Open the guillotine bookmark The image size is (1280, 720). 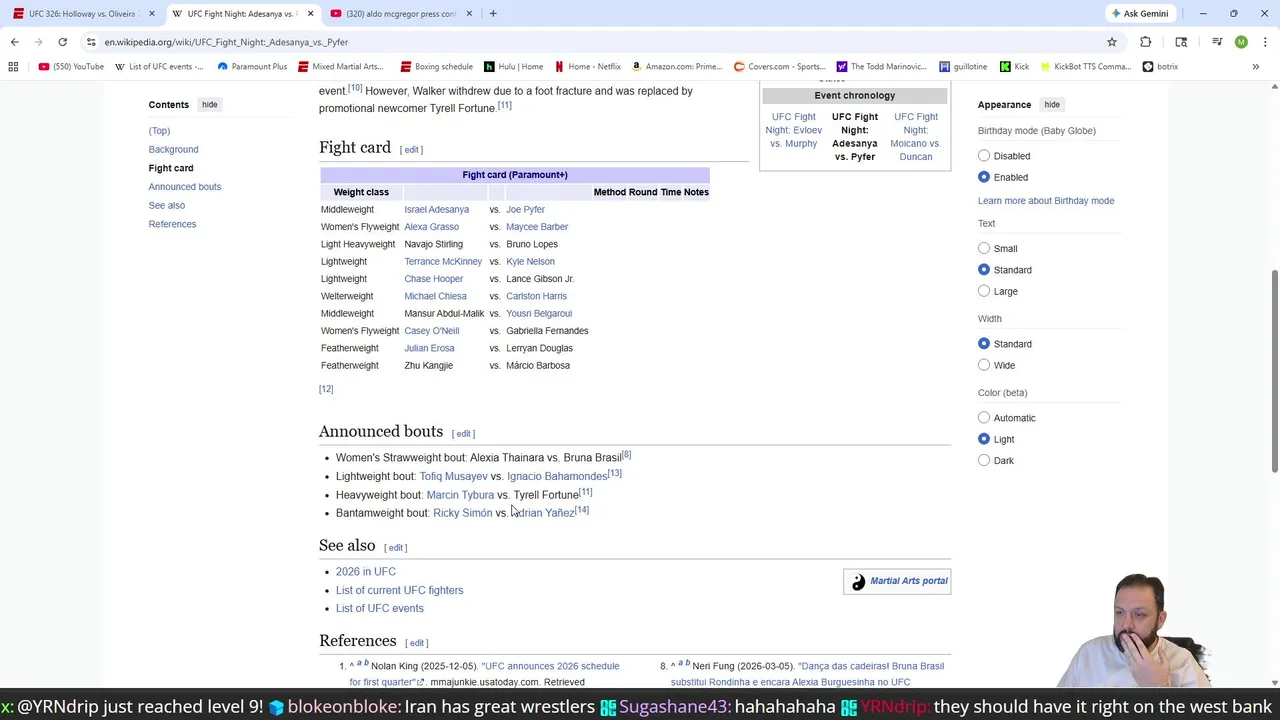click(963, 67)
